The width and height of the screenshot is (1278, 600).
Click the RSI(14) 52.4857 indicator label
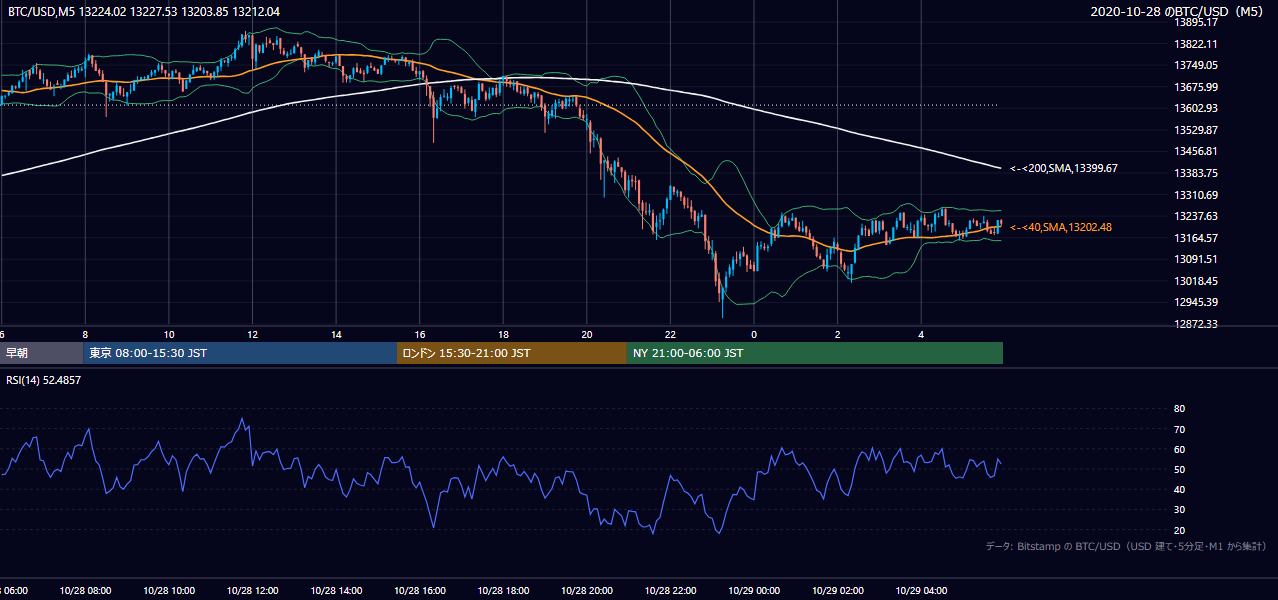point(44,380)
